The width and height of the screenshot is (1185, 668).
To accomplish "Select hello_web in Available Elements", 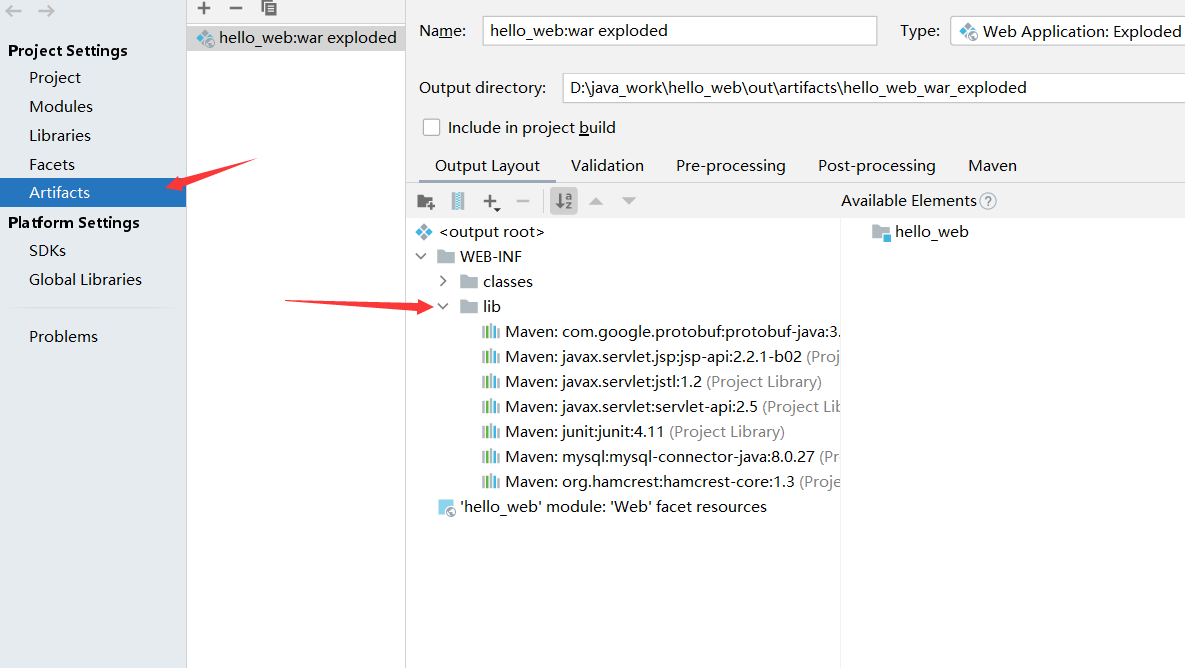I will (x=930, y=232).
